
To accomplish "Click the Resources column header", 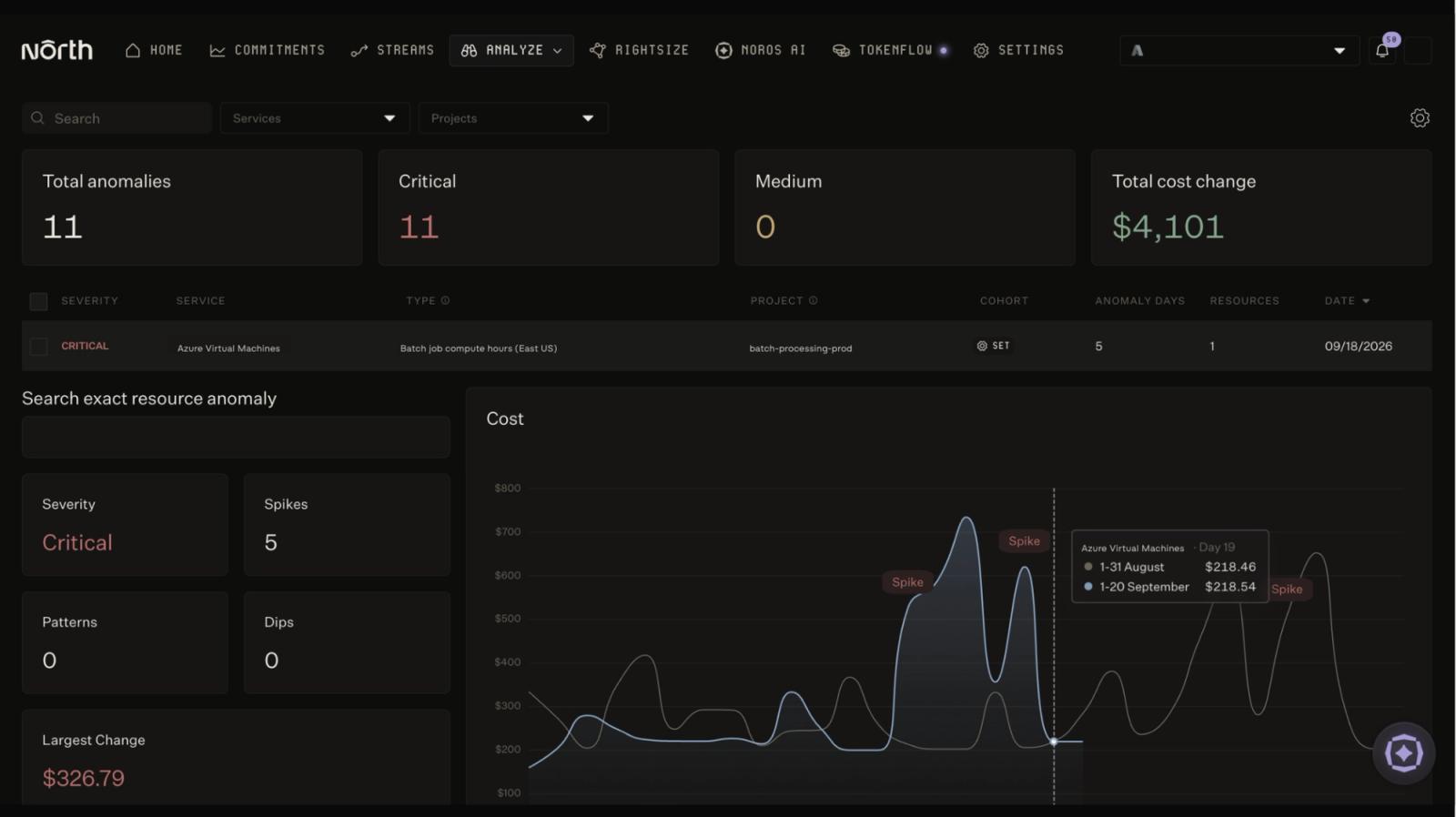I will point(1244,301).
